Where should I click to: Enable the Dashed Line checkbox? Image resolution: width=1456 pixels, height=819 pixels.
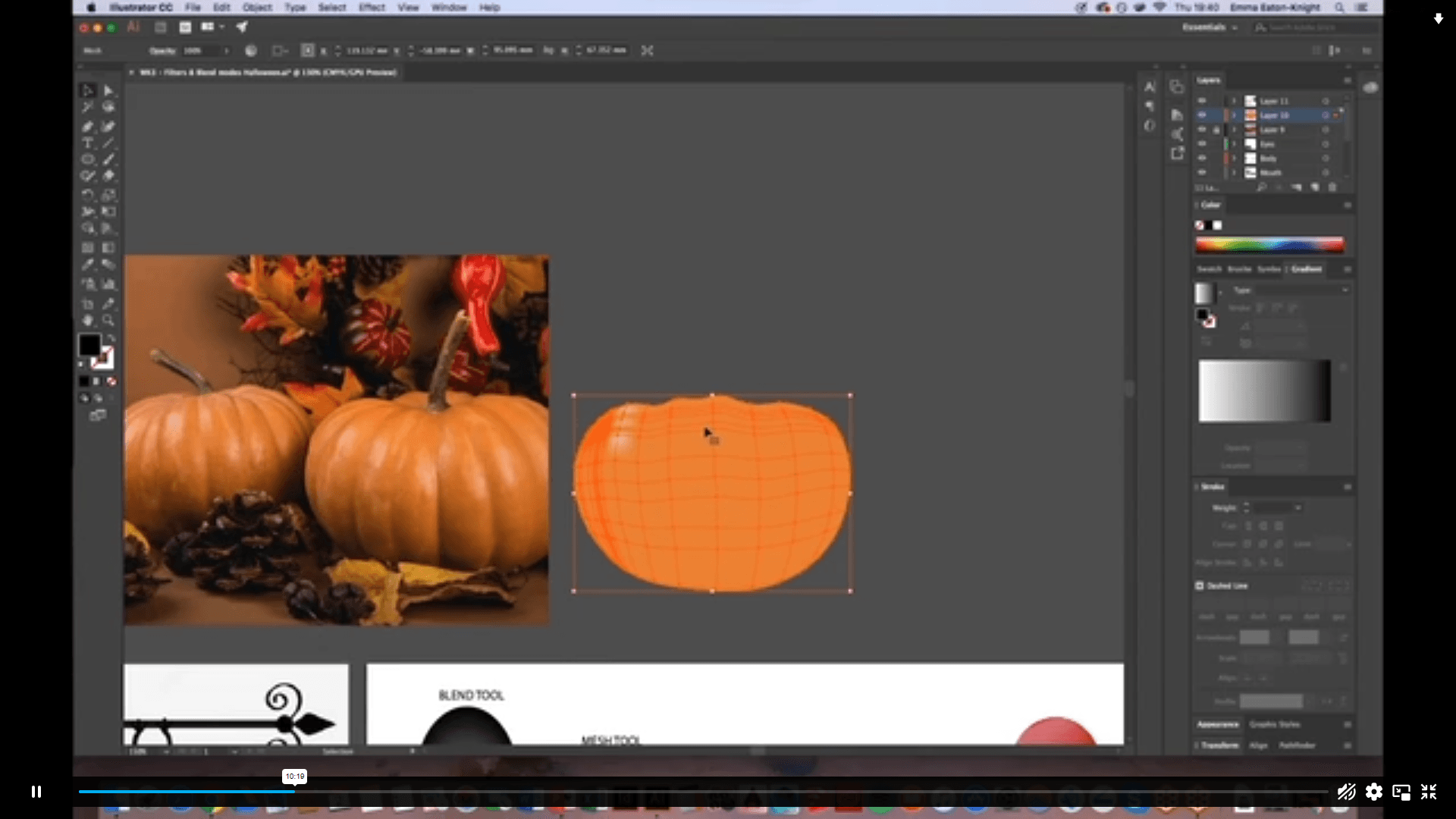coord(1200,585)
